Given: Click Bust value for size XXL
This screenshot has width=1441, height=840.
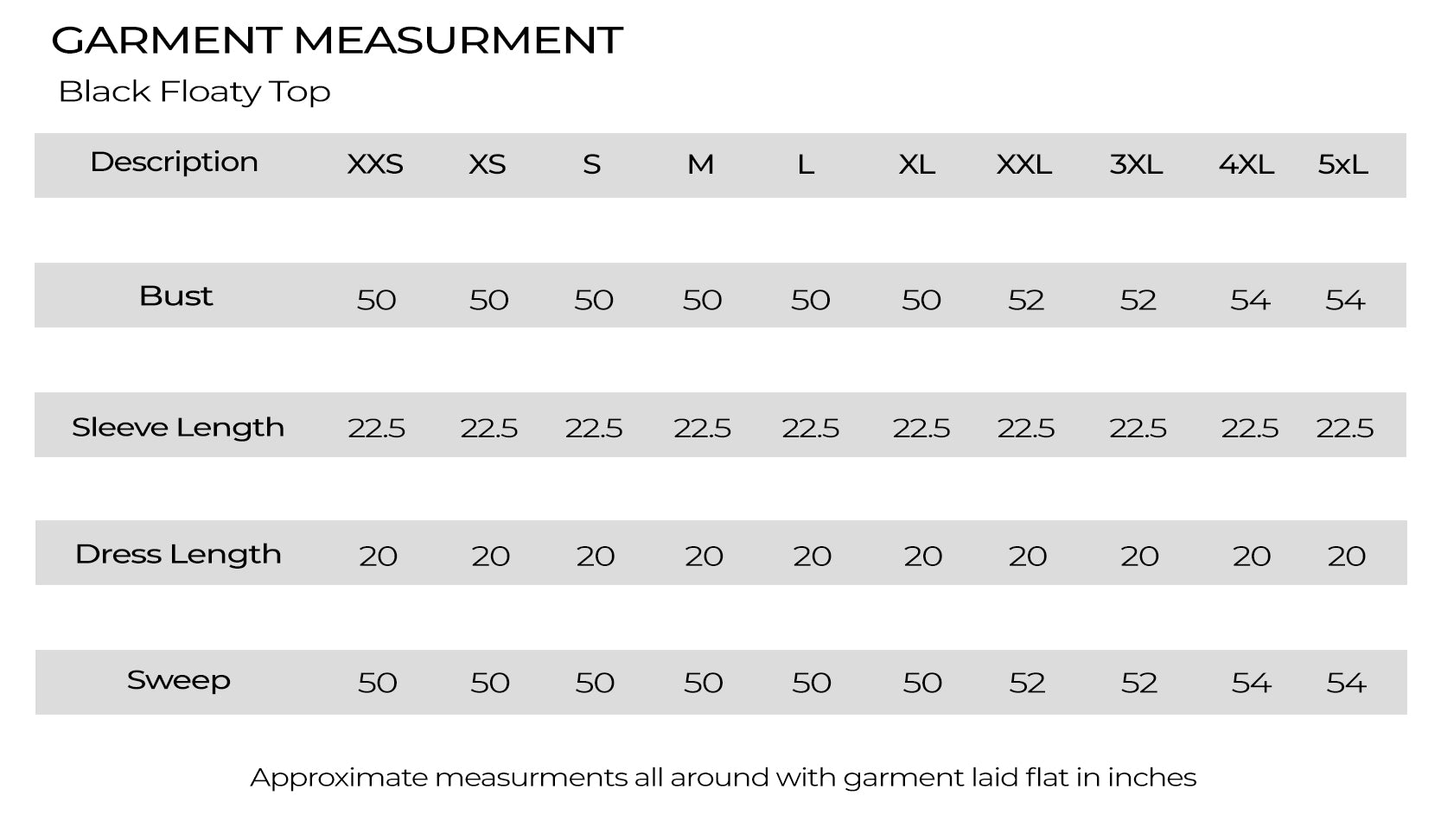Looking at the screenshot, I should (x=1026, y=300).
